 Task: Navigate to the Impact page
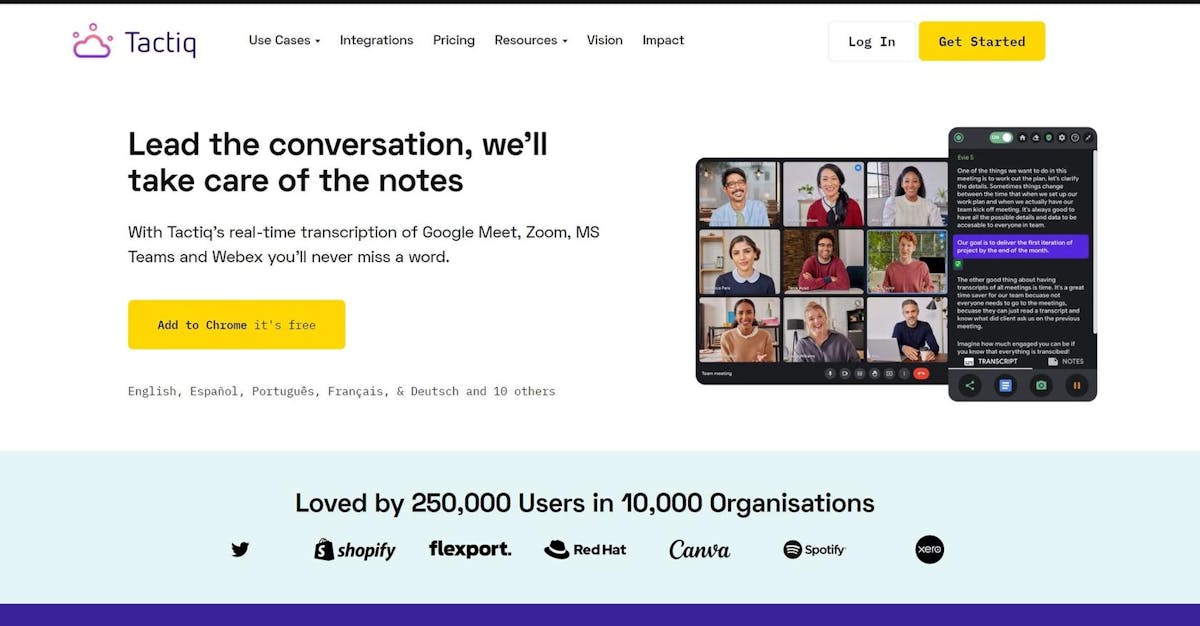point(663,40)
